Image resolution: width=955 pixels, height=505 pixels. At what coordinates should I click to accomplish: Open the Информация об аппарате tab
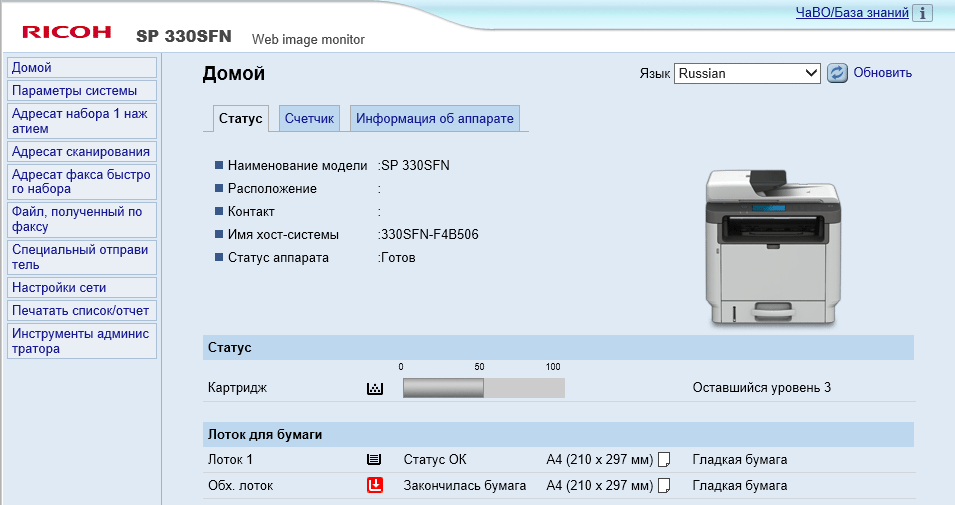435,118
